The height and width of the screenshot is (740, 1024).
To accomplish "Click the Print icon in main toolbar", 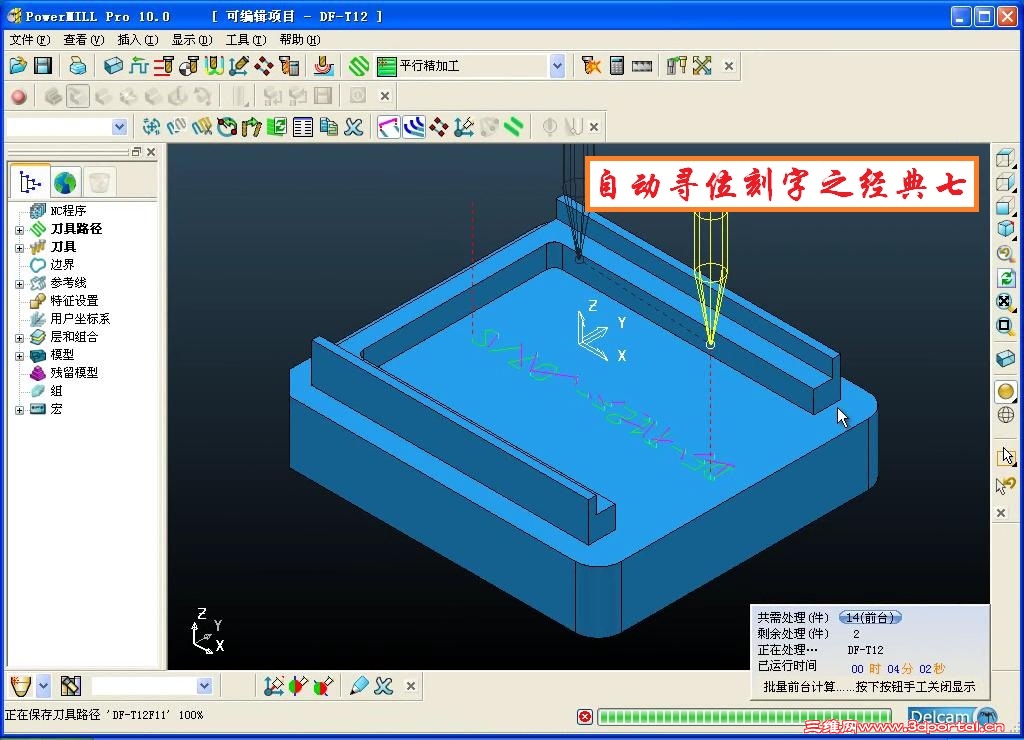I will [x=78, y=65].
